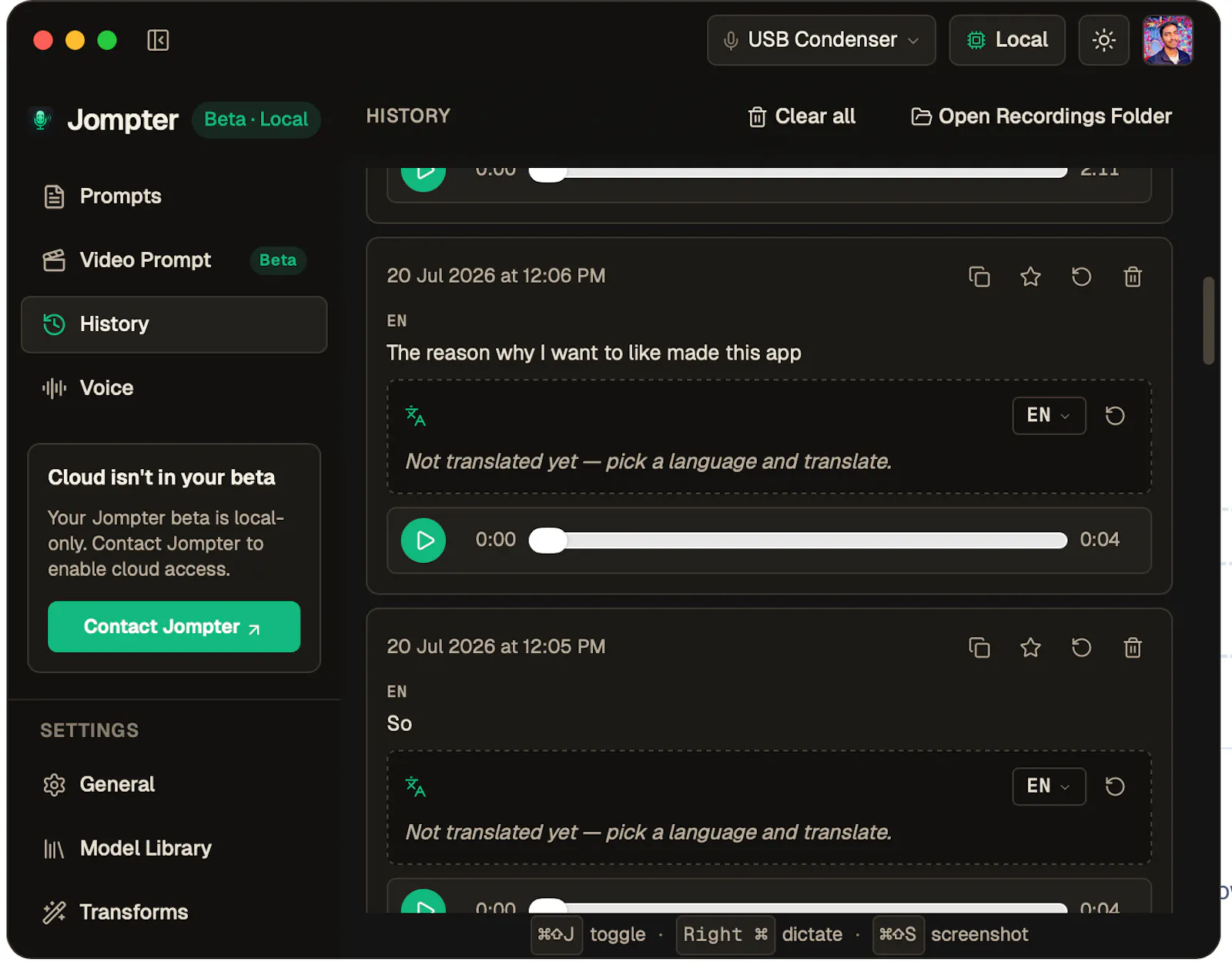Click the Contact Jompter button
1232x972 pixels.
(x=174, y=627)
